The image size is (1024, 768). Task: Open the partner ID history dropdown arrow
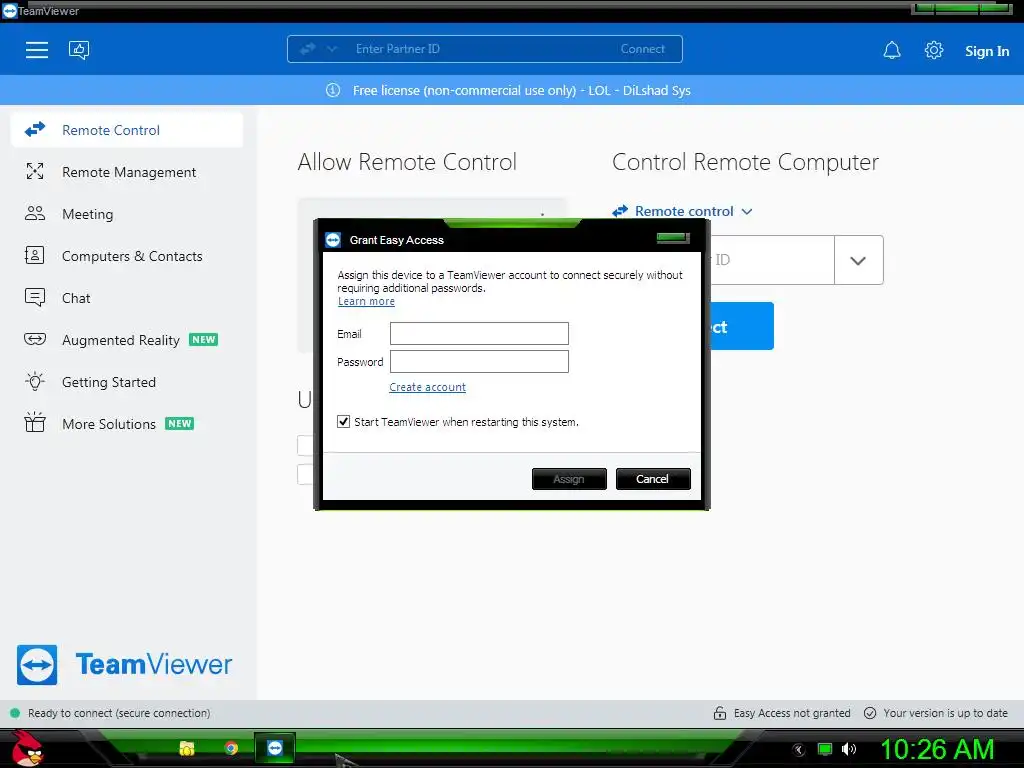coord(858,260)
